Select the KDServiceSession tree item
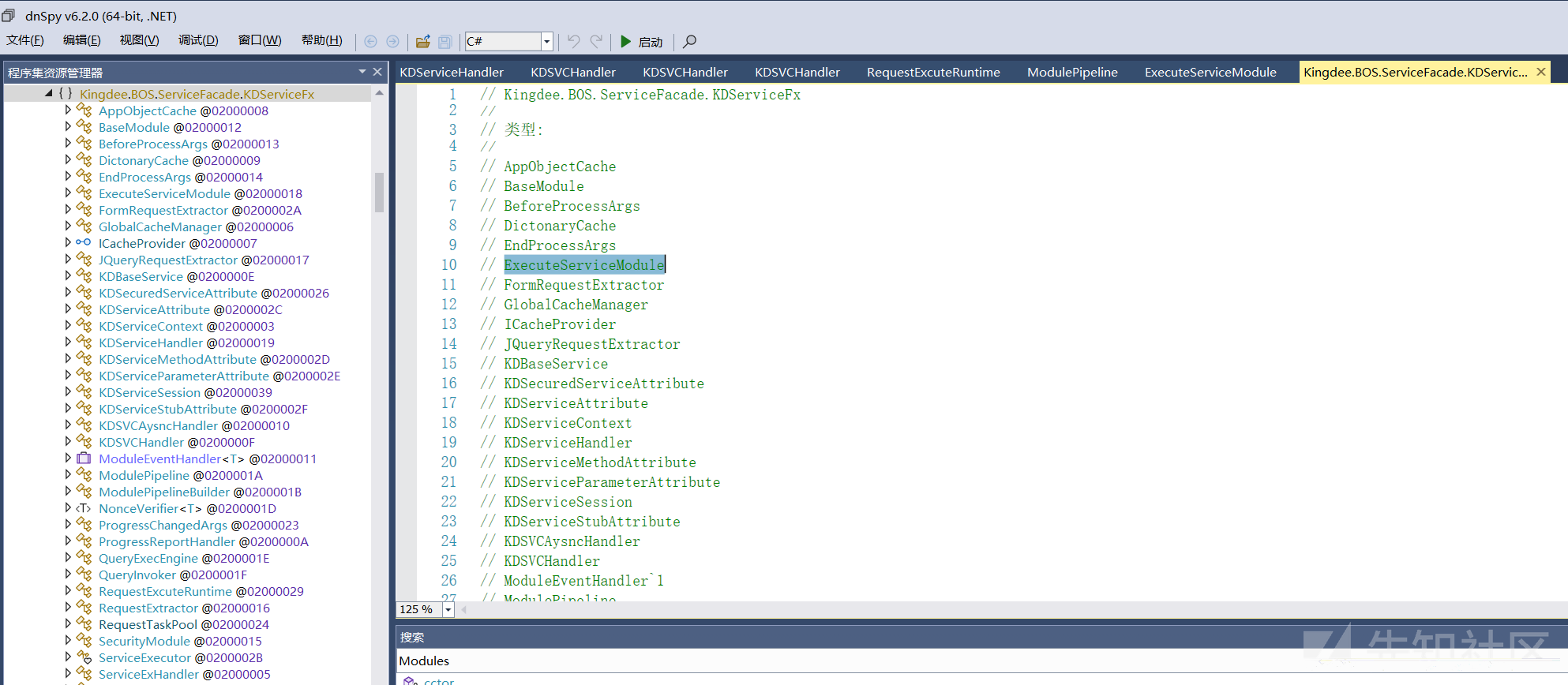Viewport: 1568px width, 685px height. pos(185,392)
